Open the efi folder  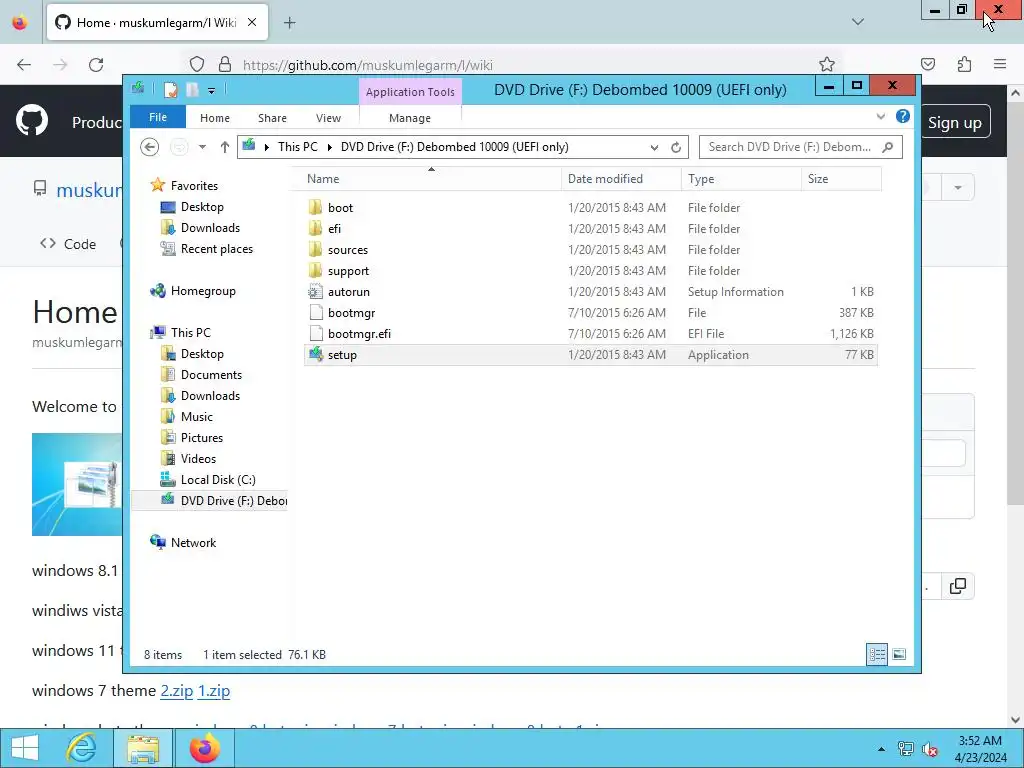point(334,229)
